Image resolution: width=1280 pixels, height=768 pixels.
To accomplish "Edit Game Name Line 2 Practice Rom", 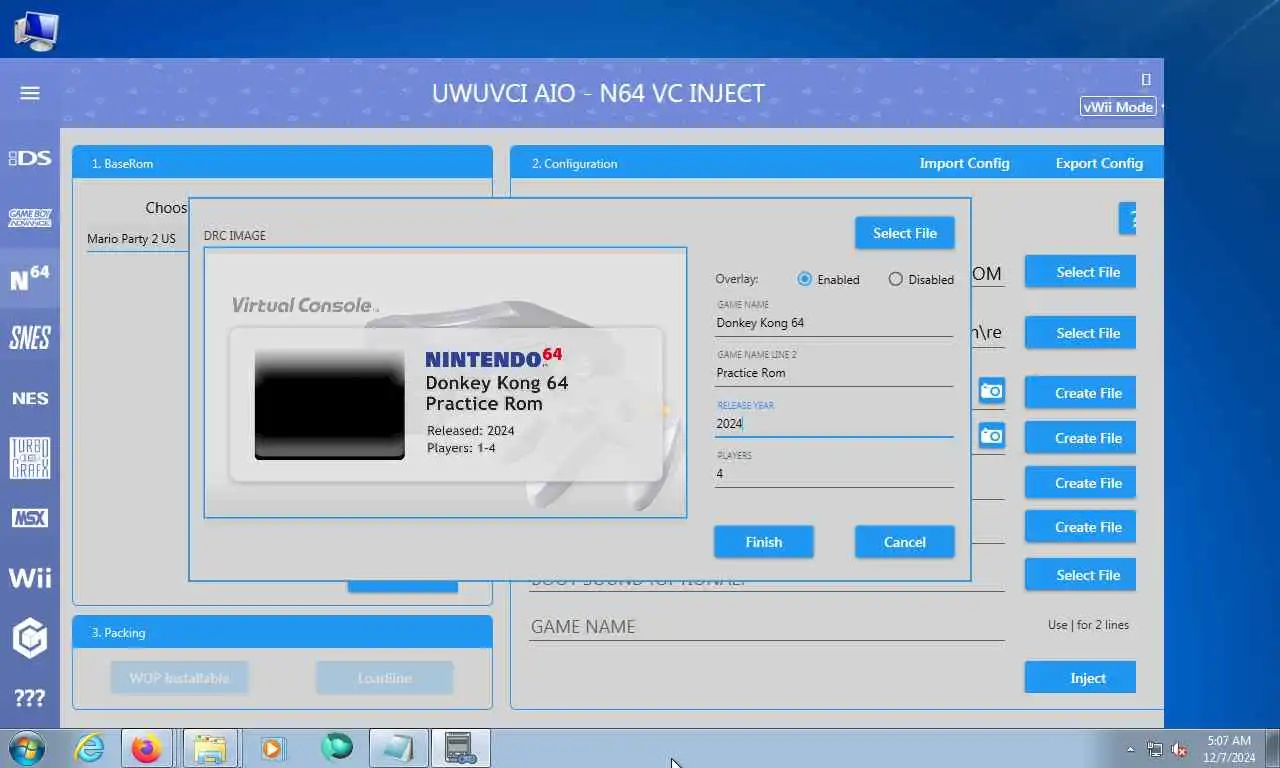I will point(834,373).
